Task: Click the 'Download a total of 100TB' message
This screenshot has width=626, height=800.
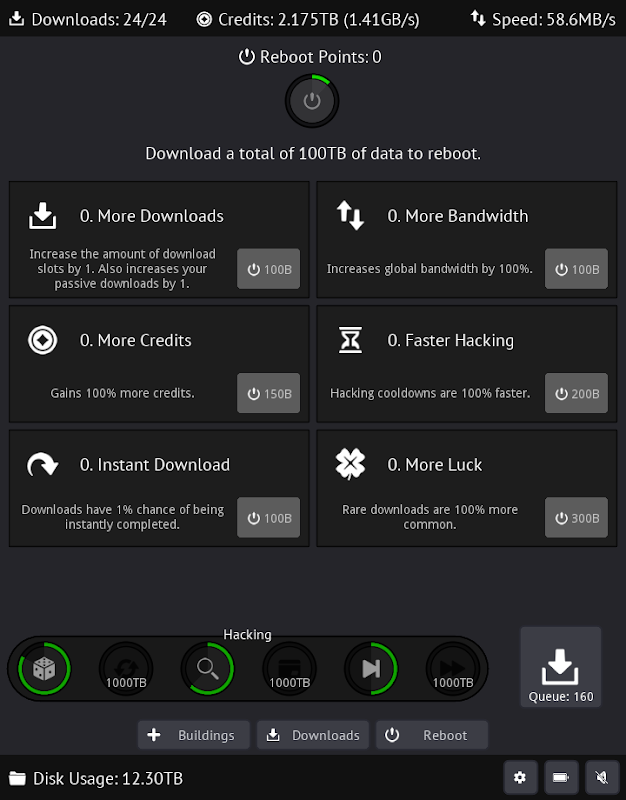Action: [x=313, y=154]
